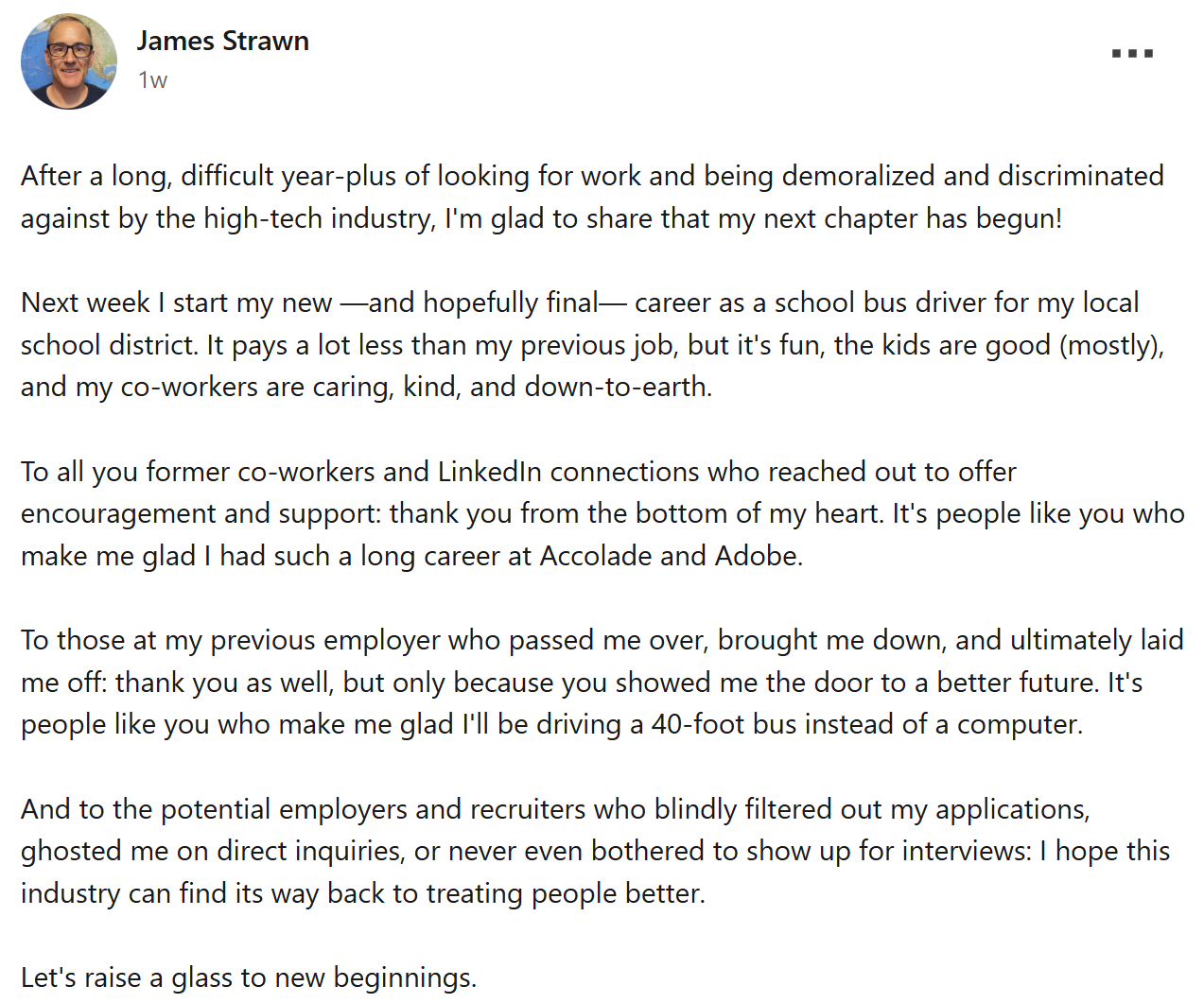Open the three-dot post options menu

[x=1132, y=54]
